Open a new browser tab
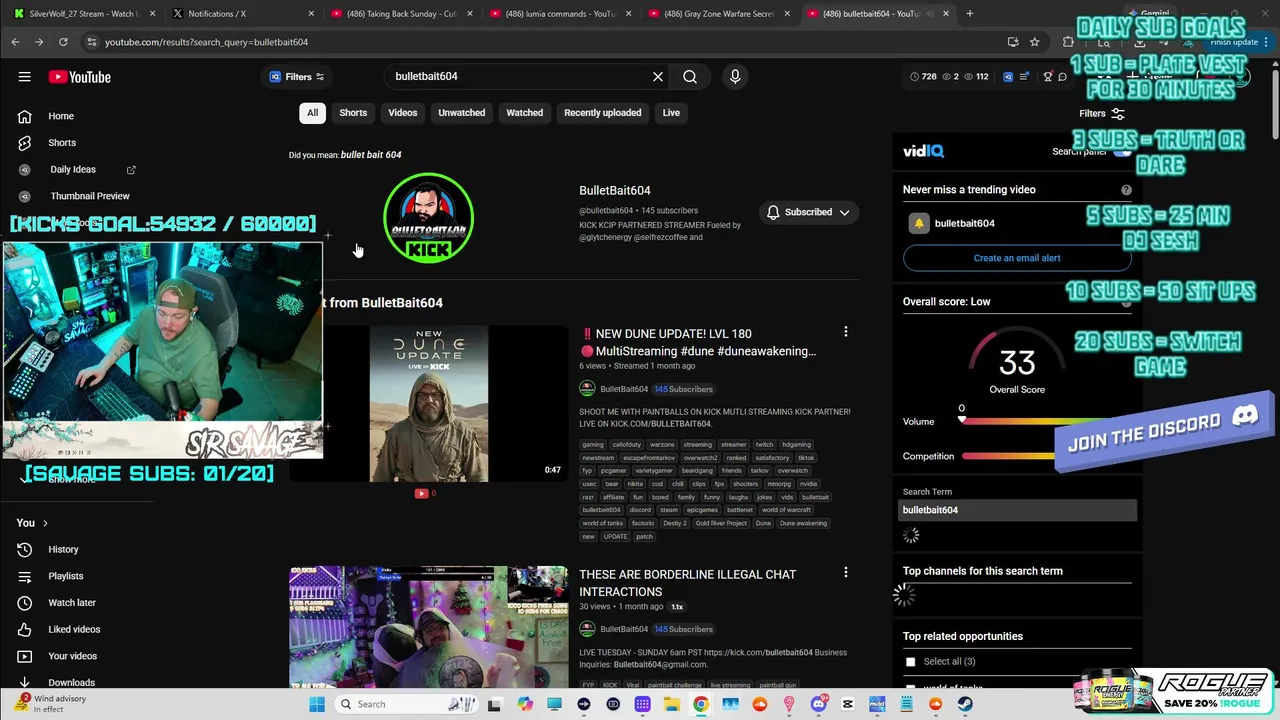1280x720 pixels. [969, 14]
